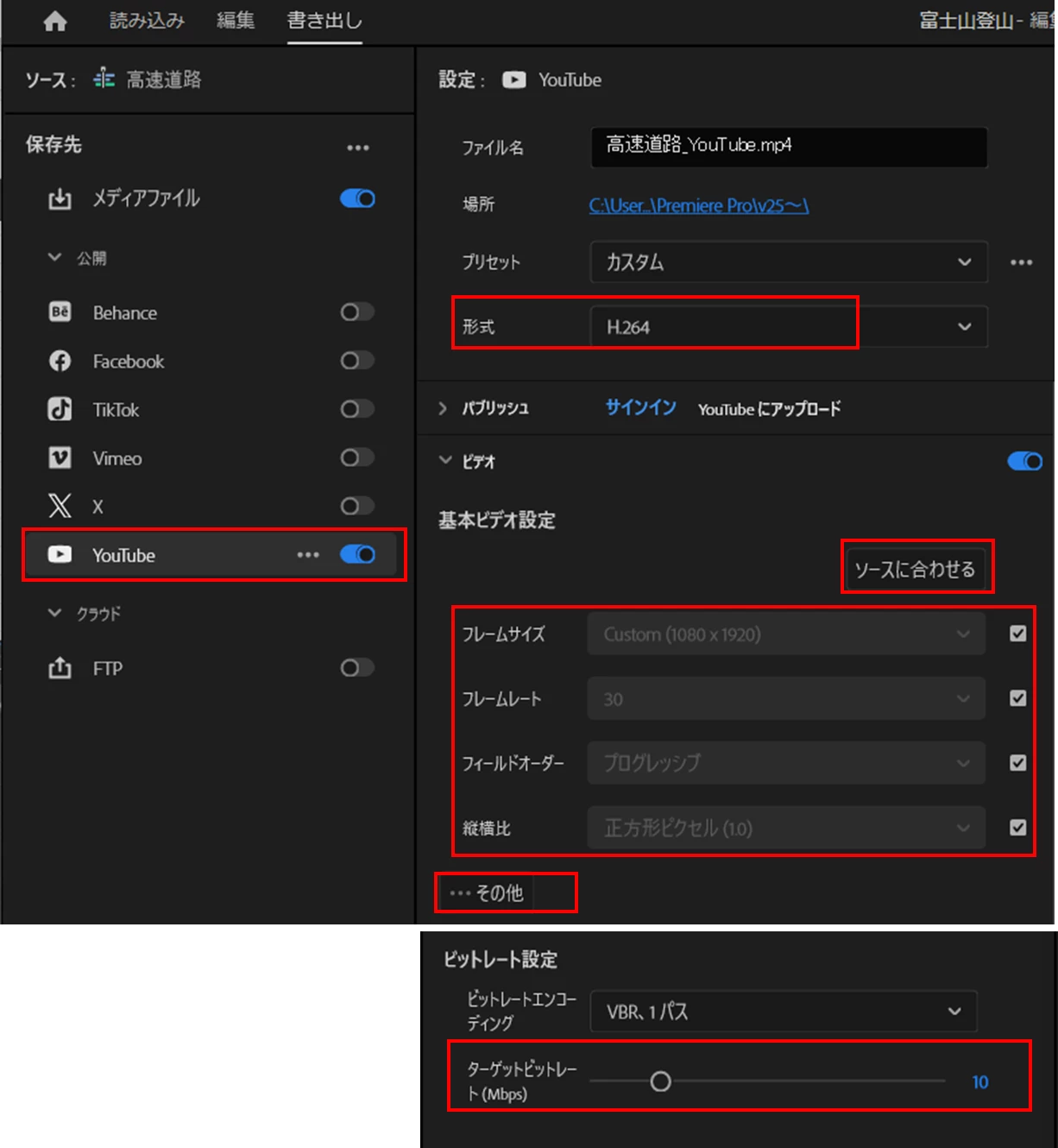Collapse the クラウド group
This screenshot has height=1148, width=1058.
point(54,613)
